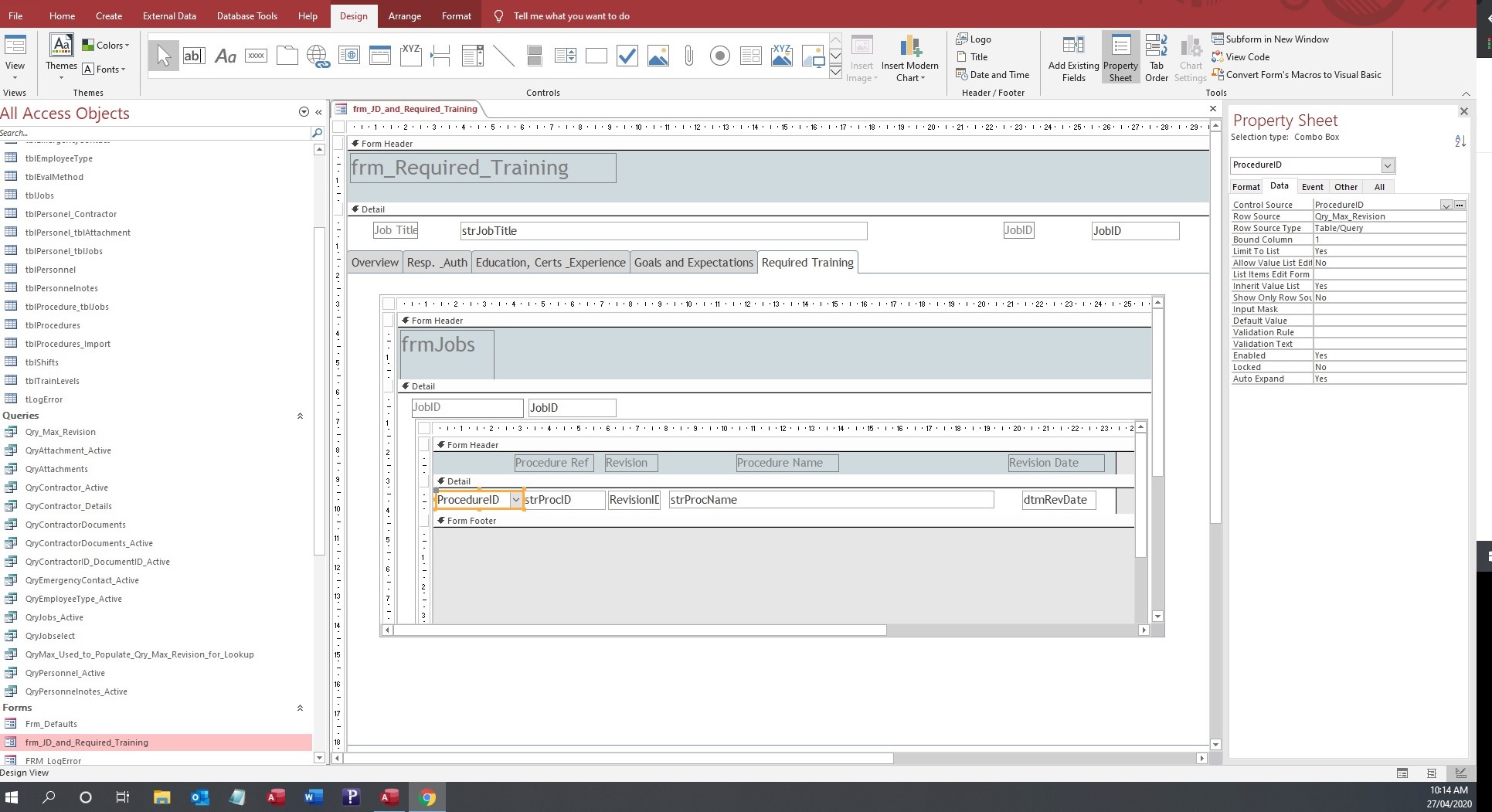The height and width of the screenshot is (812, 1492).
Task: Select the Option Button control tool
Action: pyautogui.click(x=719, y=56)
